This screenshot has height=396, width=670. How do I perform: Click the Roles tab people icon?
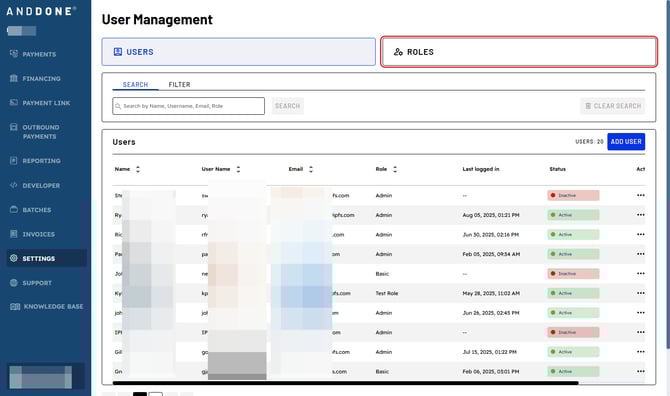[x=398, y=52]
